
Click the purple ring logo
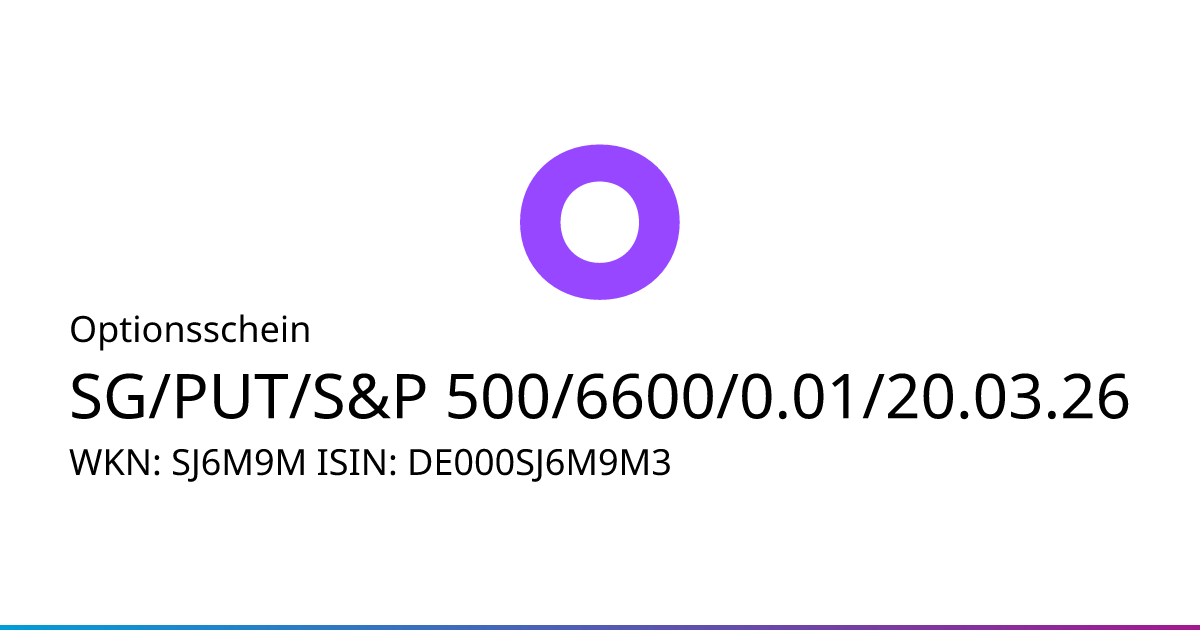600,221
